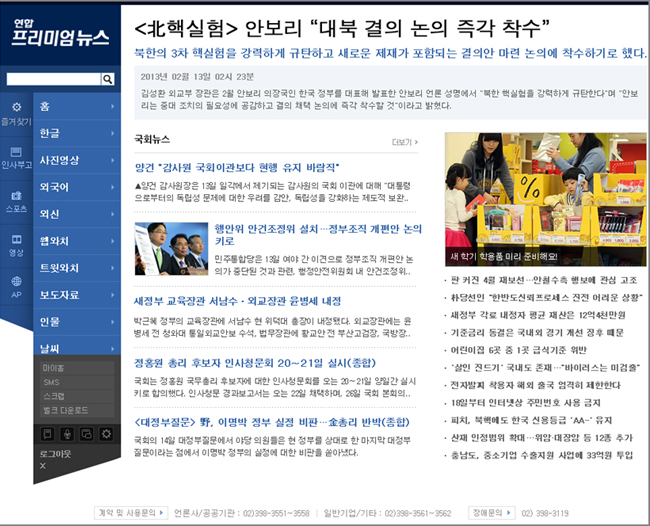
Task: Expand the 사진영상 menu arrow
Action: 112,160
